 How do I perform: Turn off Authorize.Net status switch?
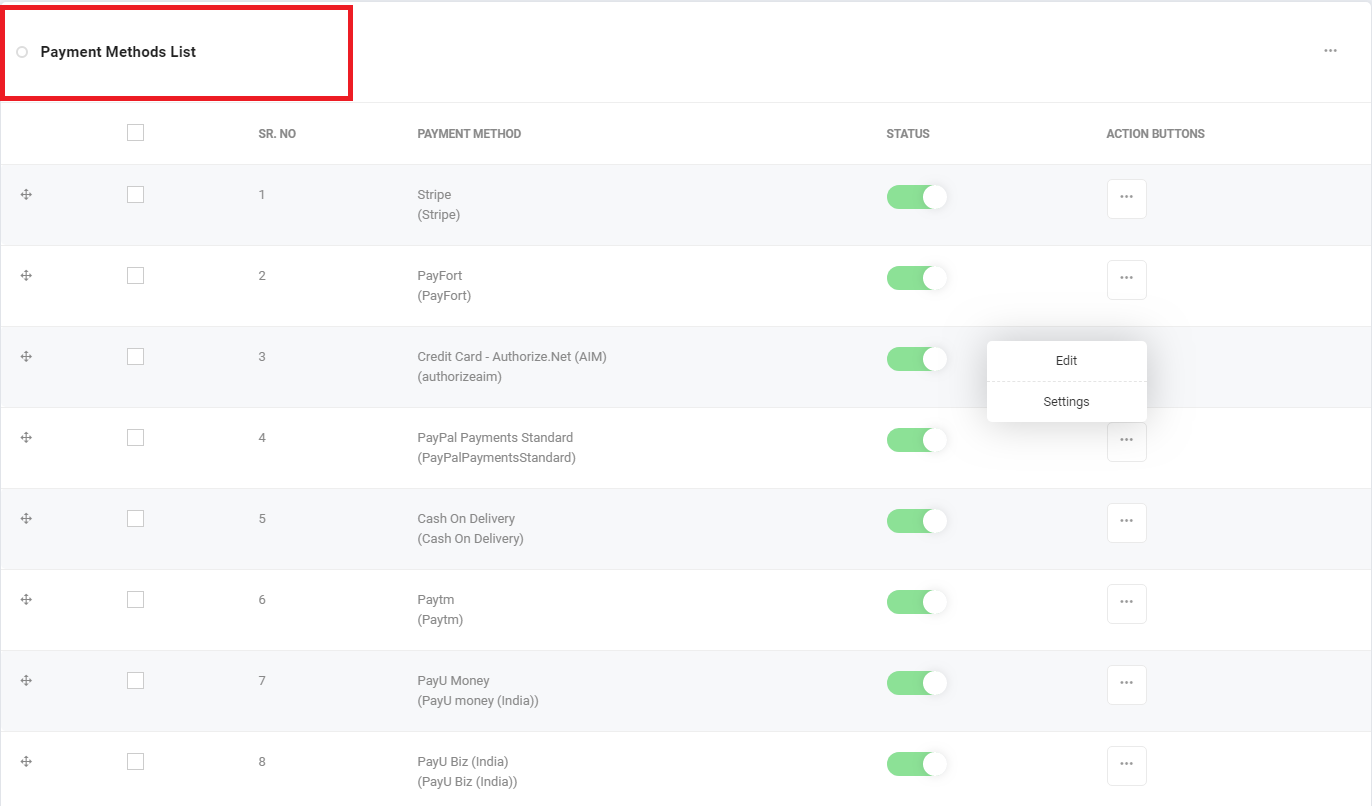pos(917,359)
